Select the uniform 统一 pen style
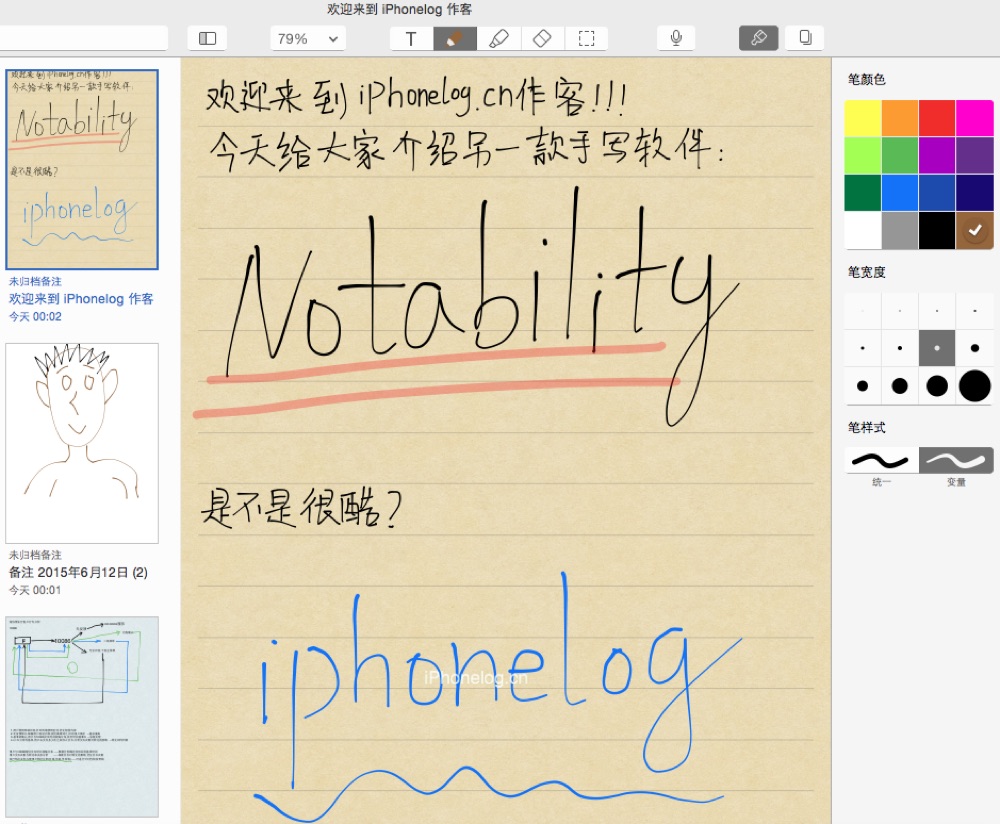Viewport: 1000px width, 824px height. coord(881,460)
